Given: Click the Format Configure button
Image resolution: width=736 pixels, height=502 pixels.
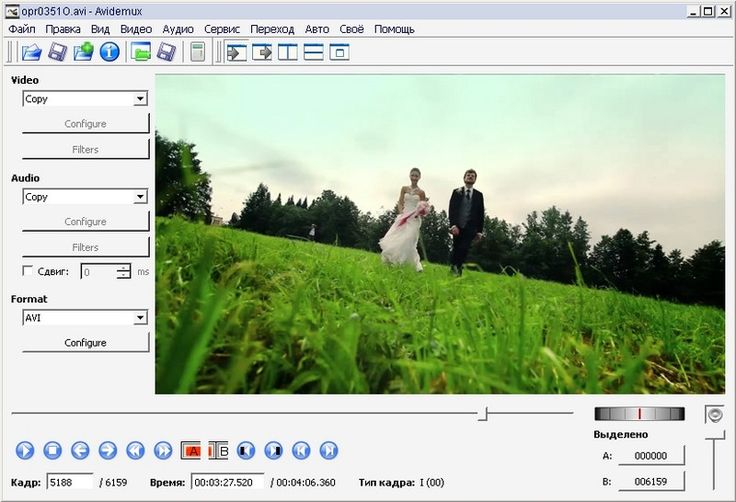Looking at the screenshot, I should [x=85, y=342].
